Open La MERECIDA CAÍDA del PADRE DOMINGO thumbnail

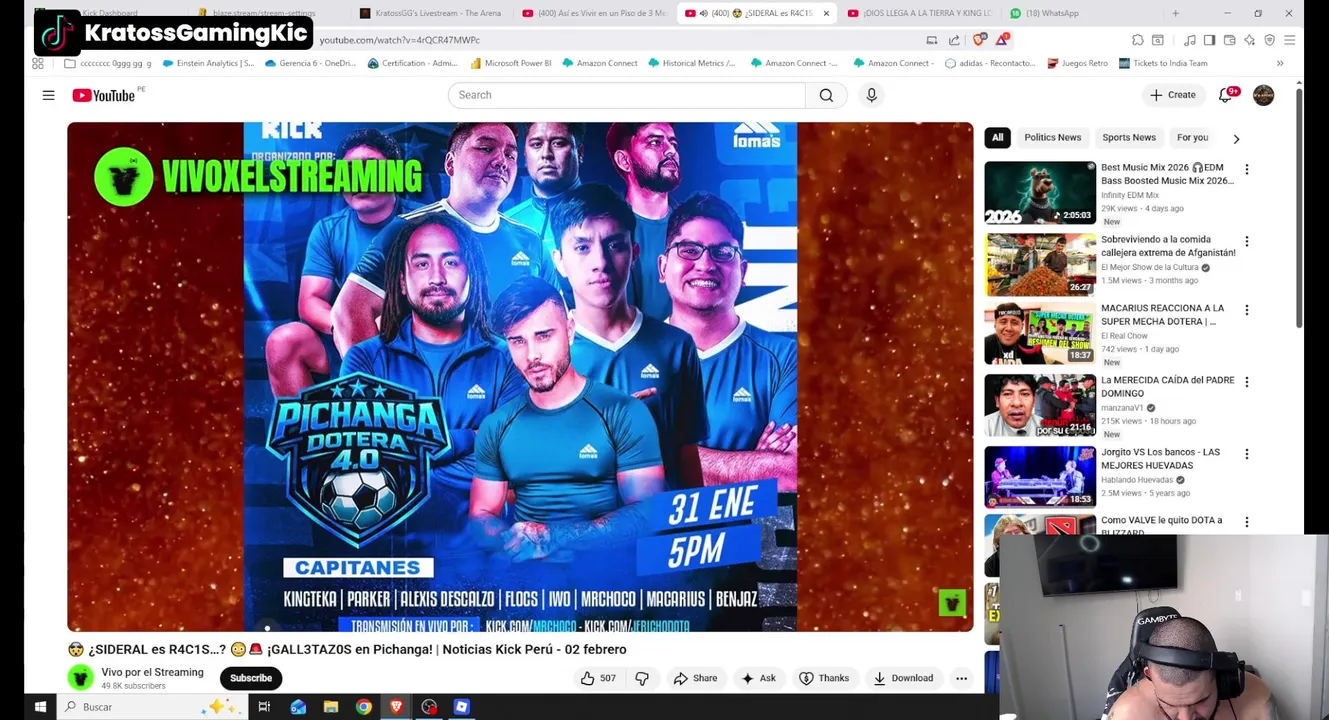pyautogui.click(x=1040, y=405)
